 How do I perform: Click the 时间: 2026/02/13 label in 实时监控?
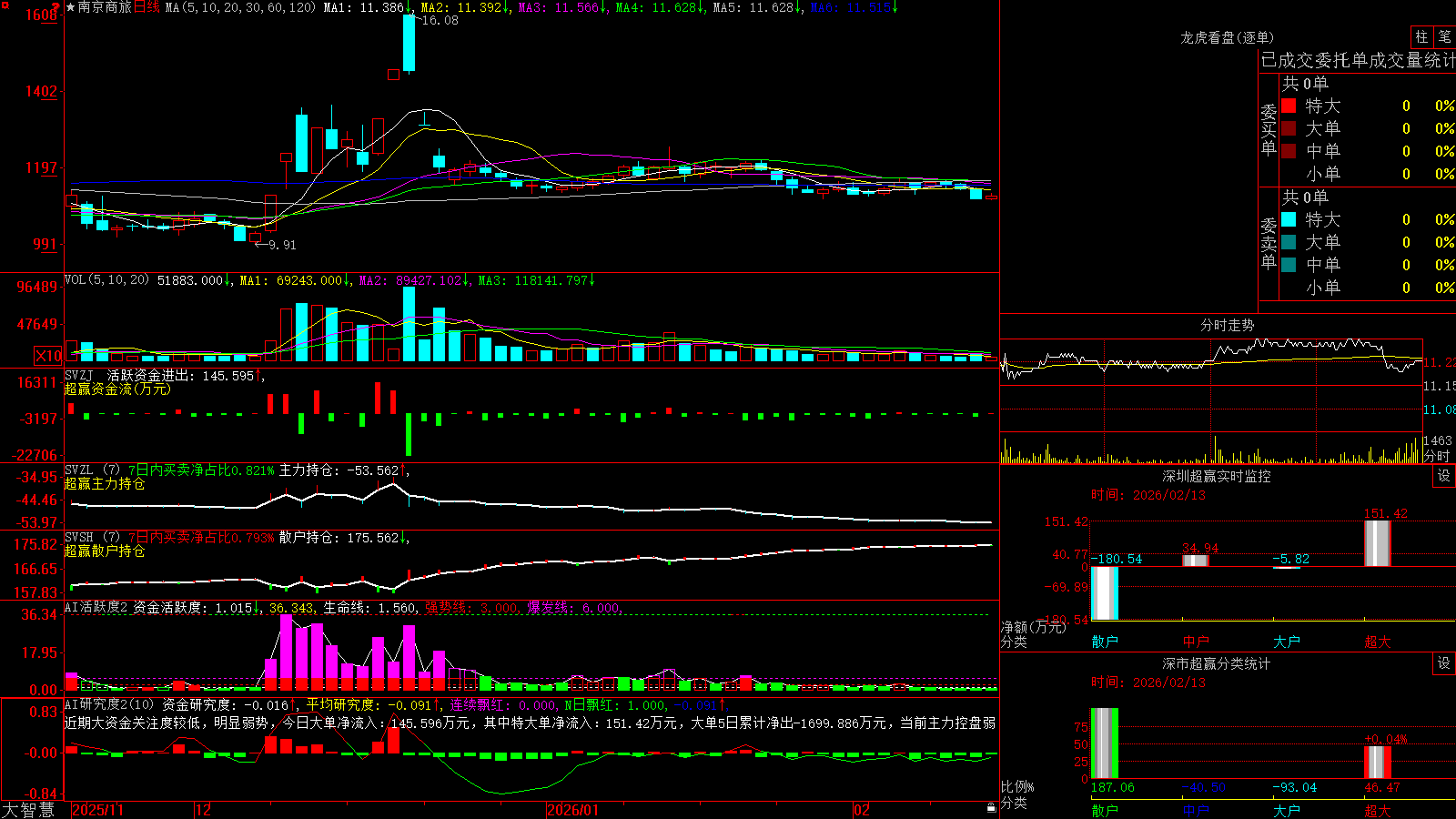pyautogui.click(x=1148, y=495)
